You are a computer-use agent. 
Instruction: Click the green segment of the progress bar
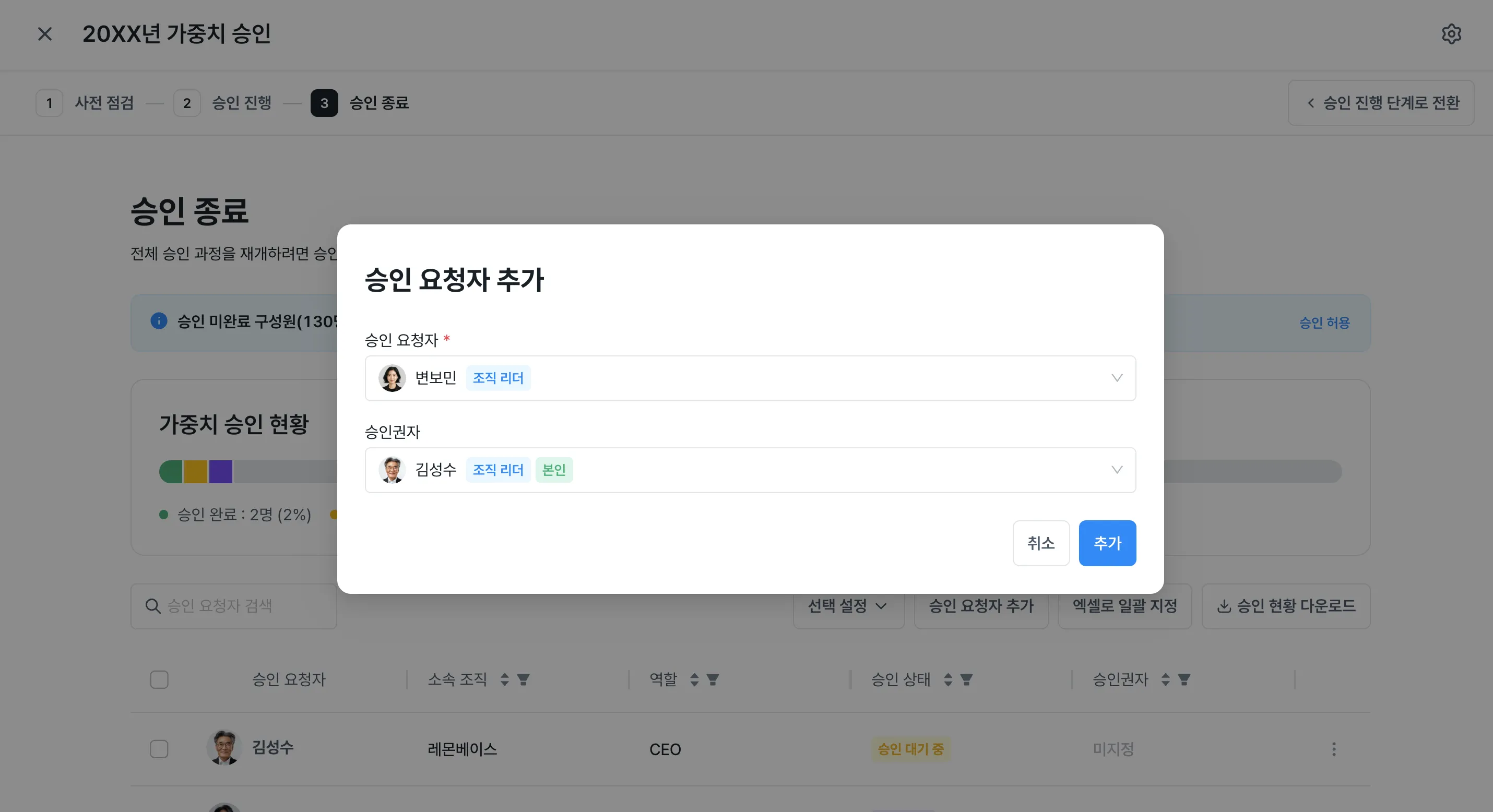[171, 472]
